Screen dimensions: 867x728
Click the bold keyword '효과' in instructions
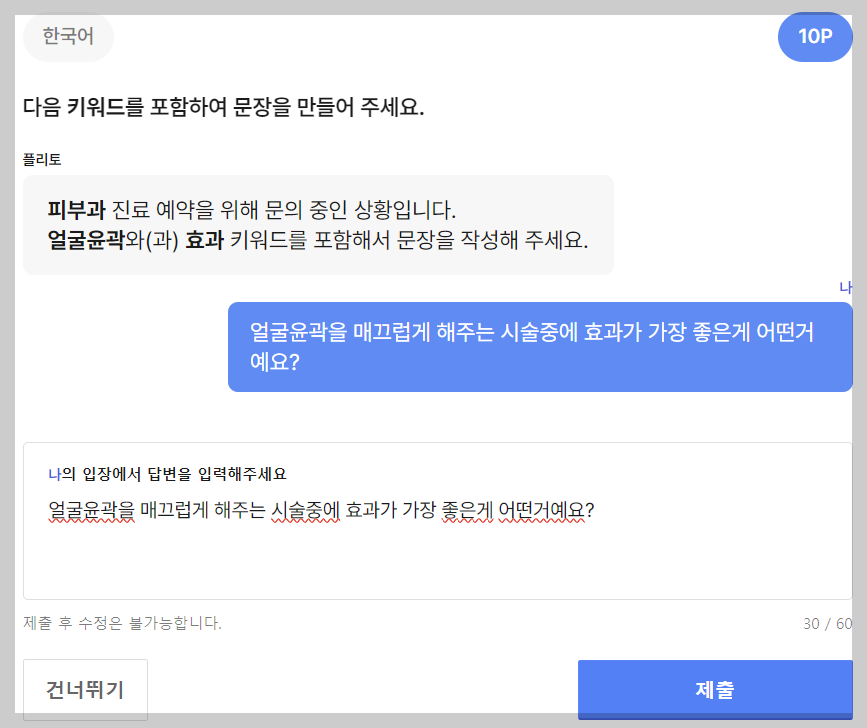coord(205,240)
